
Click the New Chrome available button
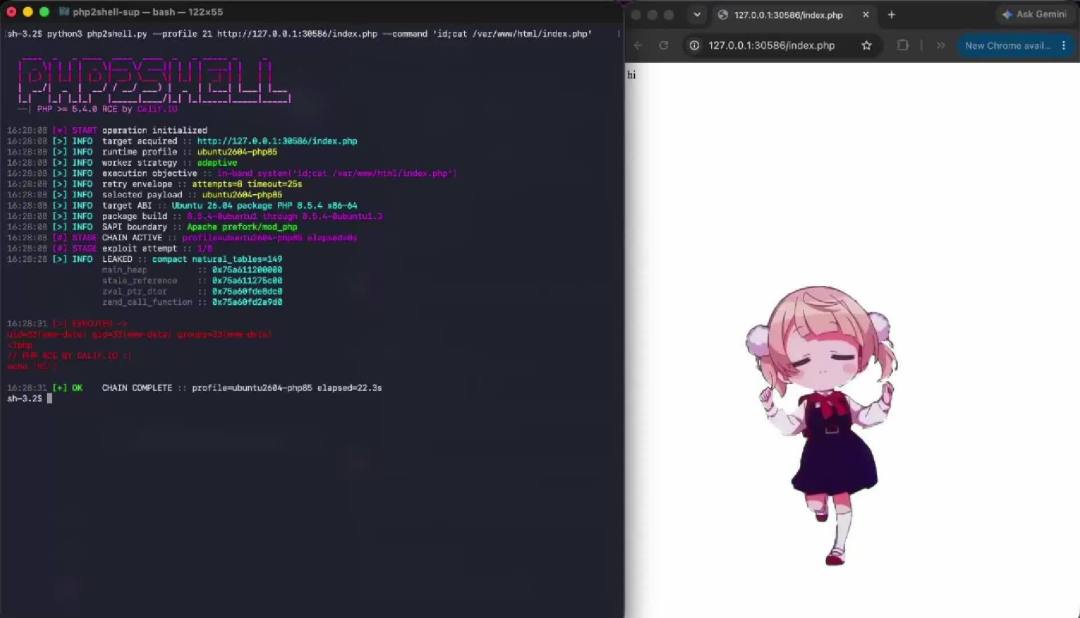[1008, 45]
